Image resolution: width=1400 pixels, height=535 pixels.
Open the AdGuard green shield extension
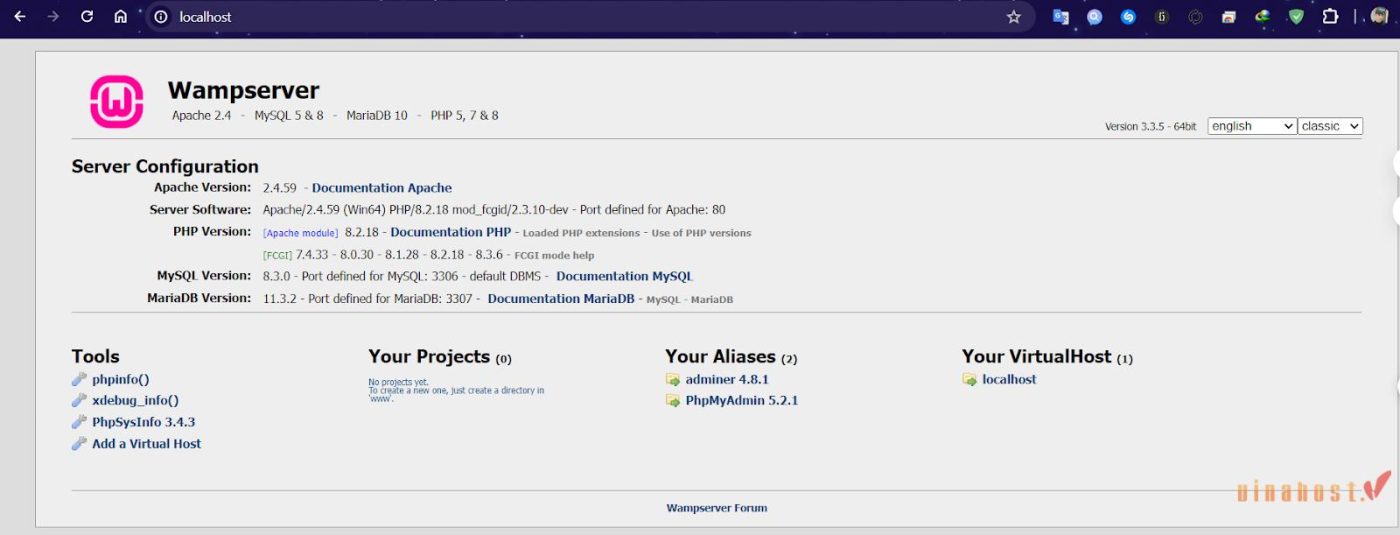[1296, 17]
